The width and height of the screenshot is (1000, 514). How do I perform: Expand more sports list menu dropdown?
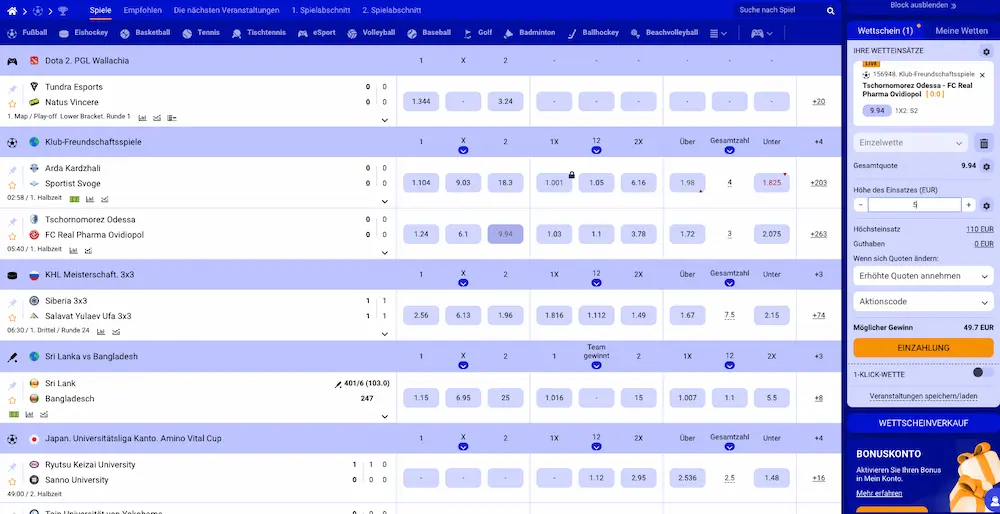718,33
